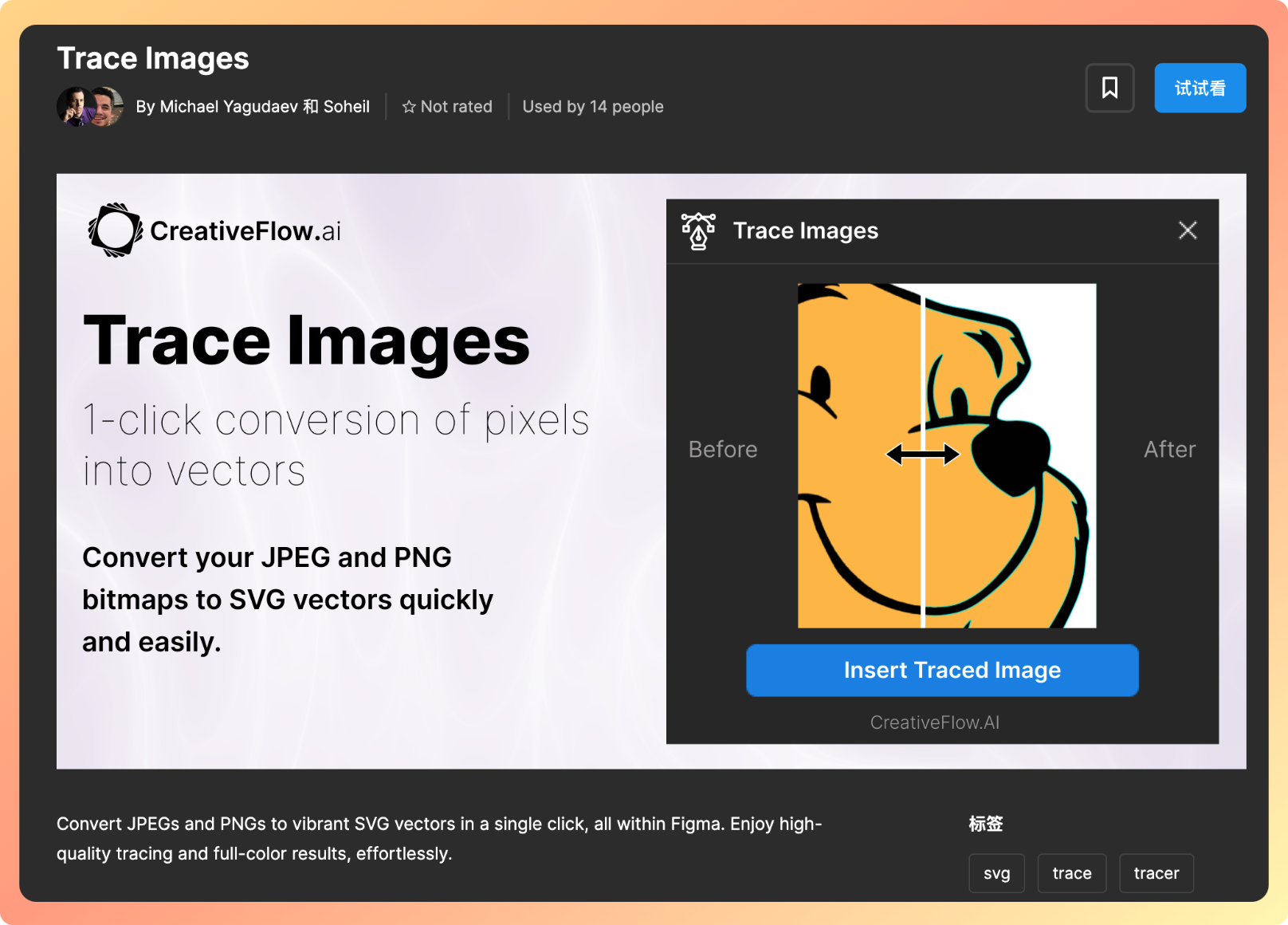Open the authors' avatar photos
1288x925 pixels.
pos(90,107)
